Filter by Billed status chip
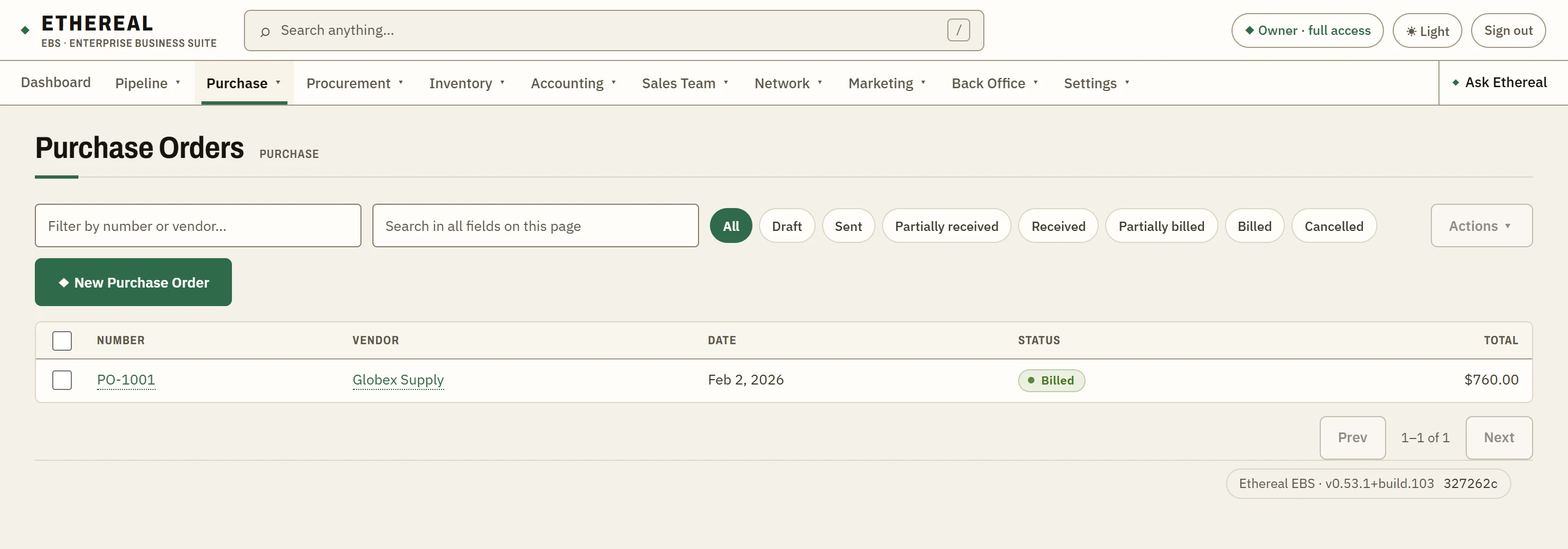Image resolution: width=1568 pixels, height=549 pixels. click(x=1254, y=226)
